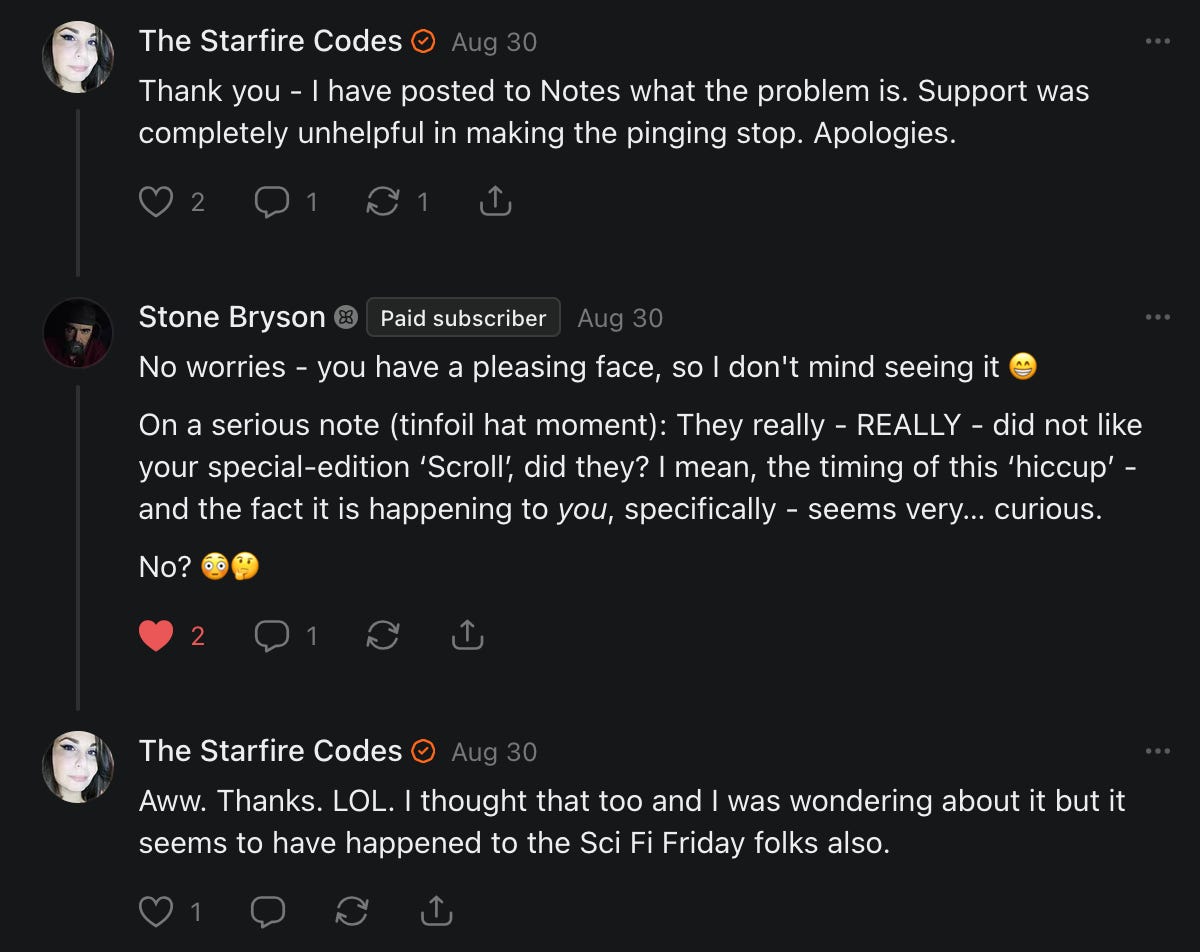Viewport: 1200px width, 952px height.
Task: Open Aug 30 timestamp on Stone Bryson's comment
Action: point(620,318)
